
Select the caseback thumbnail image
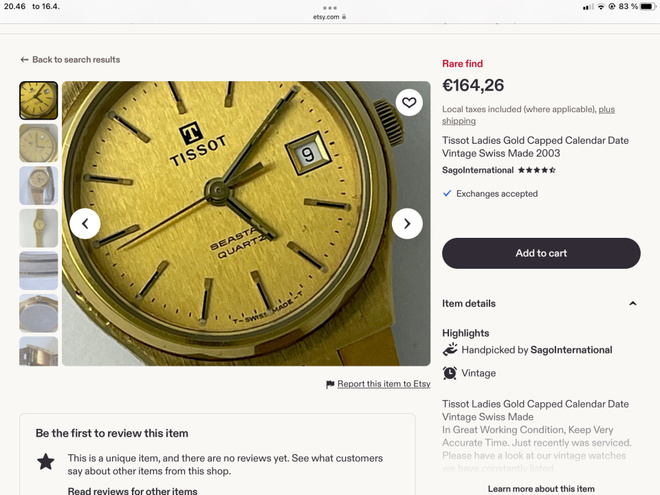pyautogui.click(x=38, y=313)
